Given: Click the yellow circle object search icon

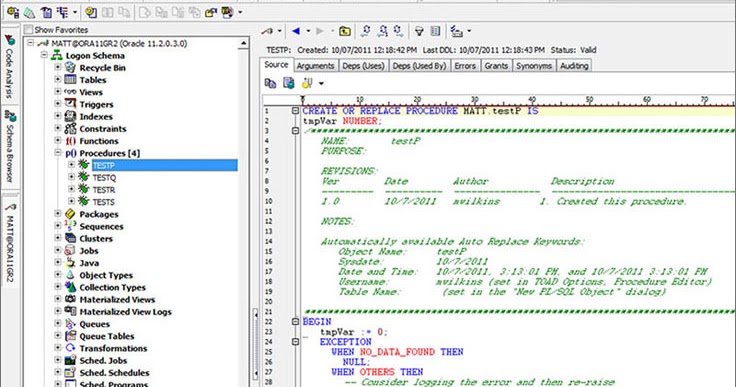Looking at the screenshot, I should (x=92, y=12).
